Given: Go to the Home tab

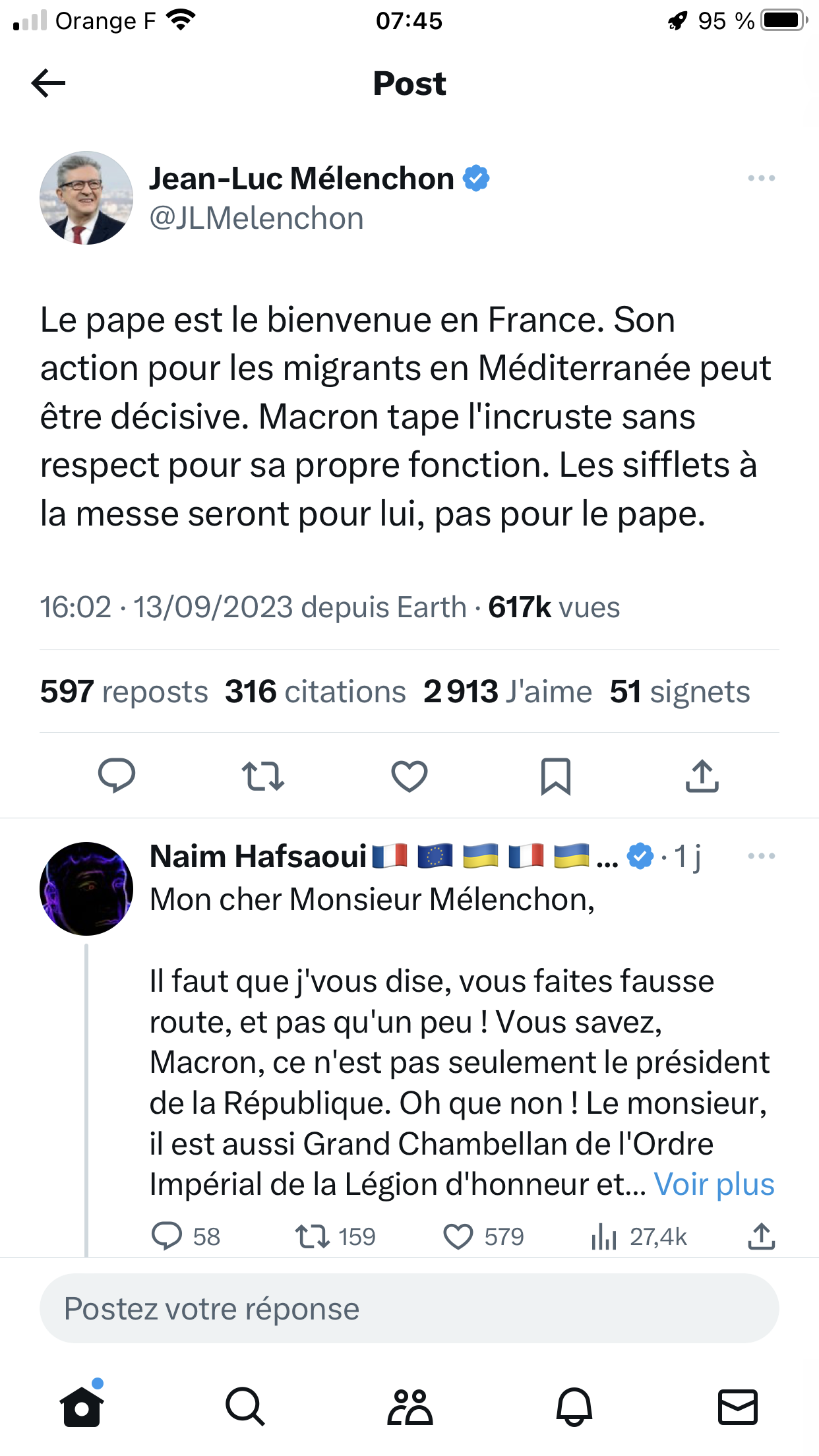Looking at the screenshot, I should point(82,1407).
